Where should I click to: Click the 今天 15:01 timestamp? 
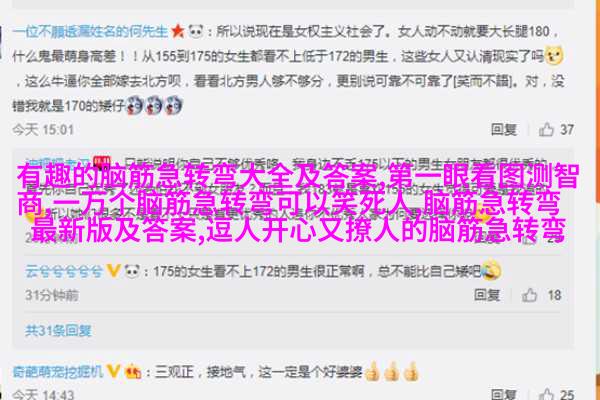[x=43, y=130]
